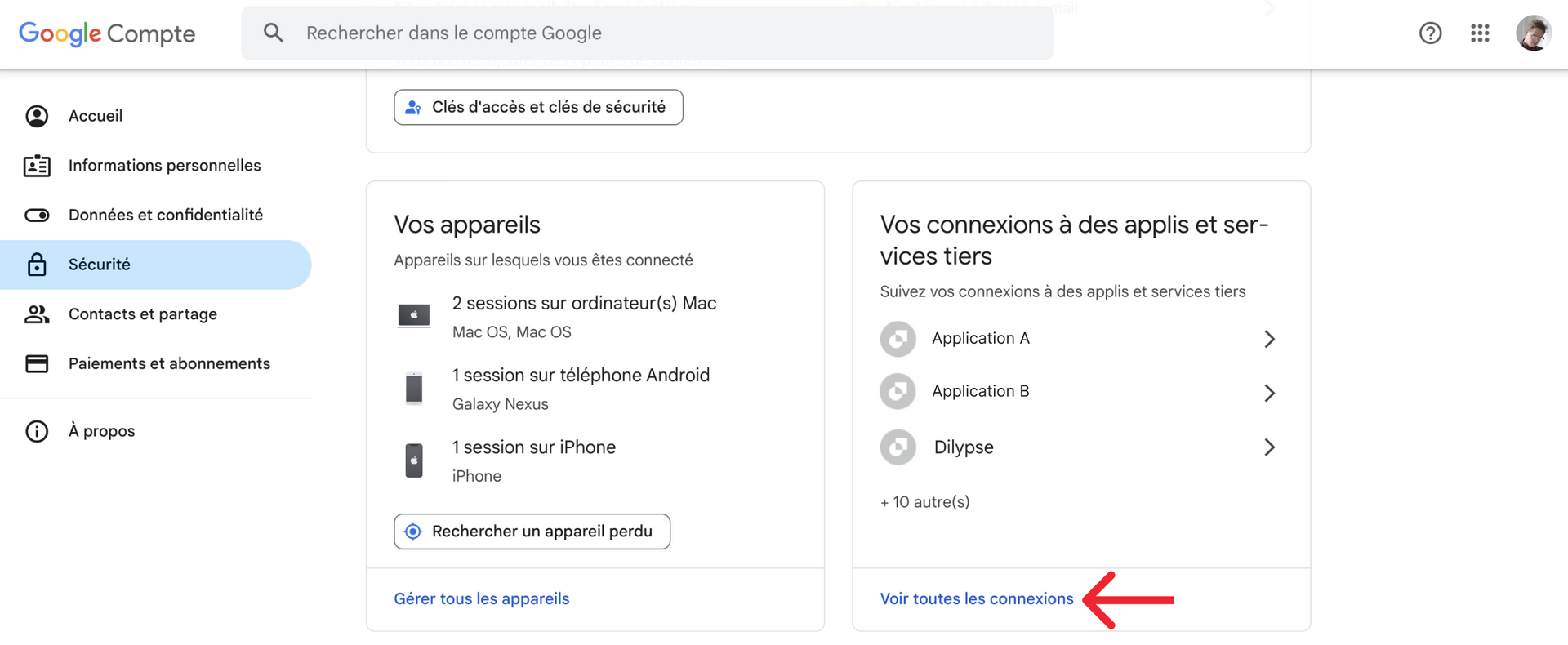
Task: Click the Dilypse app icon
Action: pos(898,447)
